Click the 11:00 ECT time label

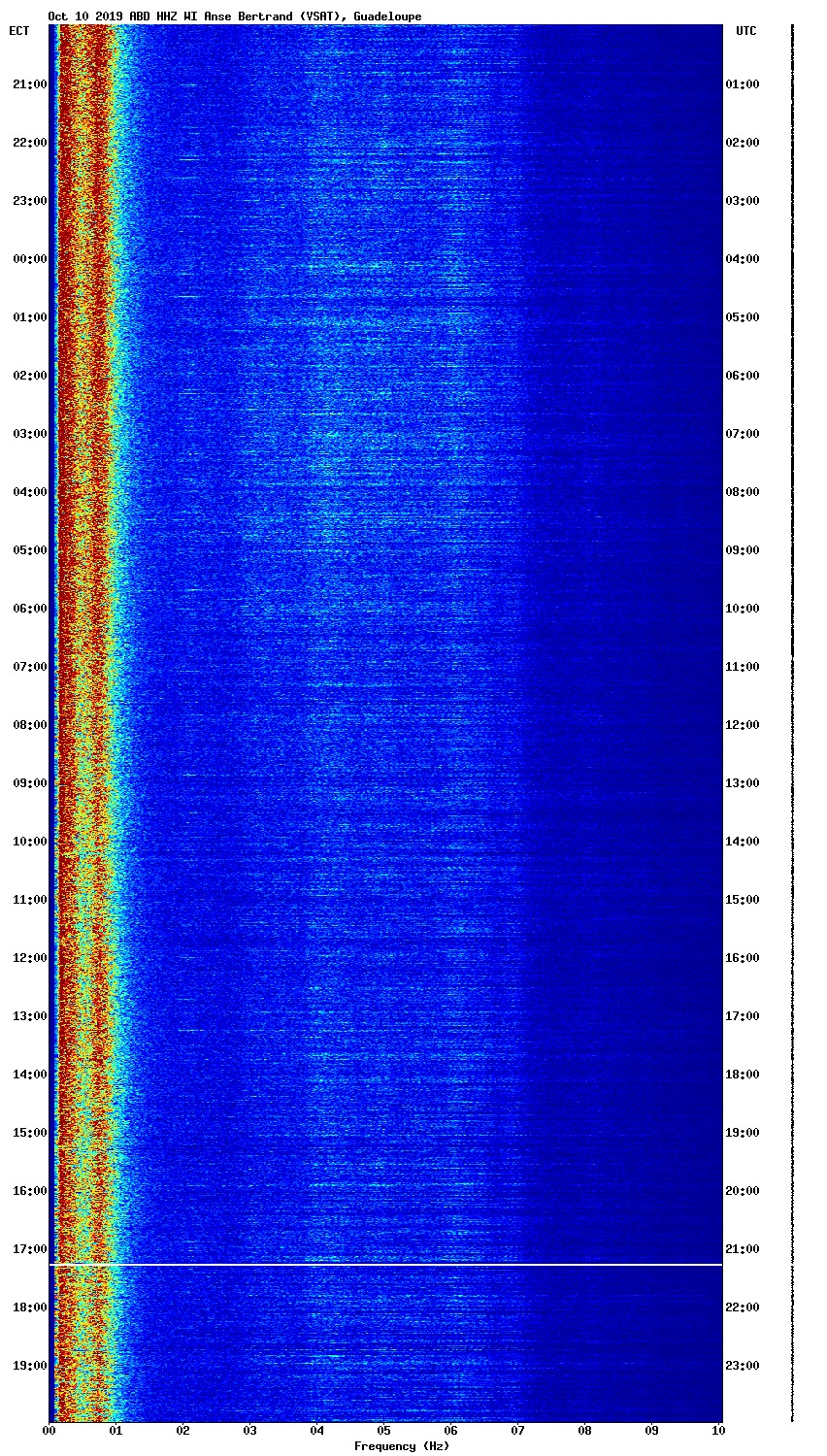coord(29,900)
